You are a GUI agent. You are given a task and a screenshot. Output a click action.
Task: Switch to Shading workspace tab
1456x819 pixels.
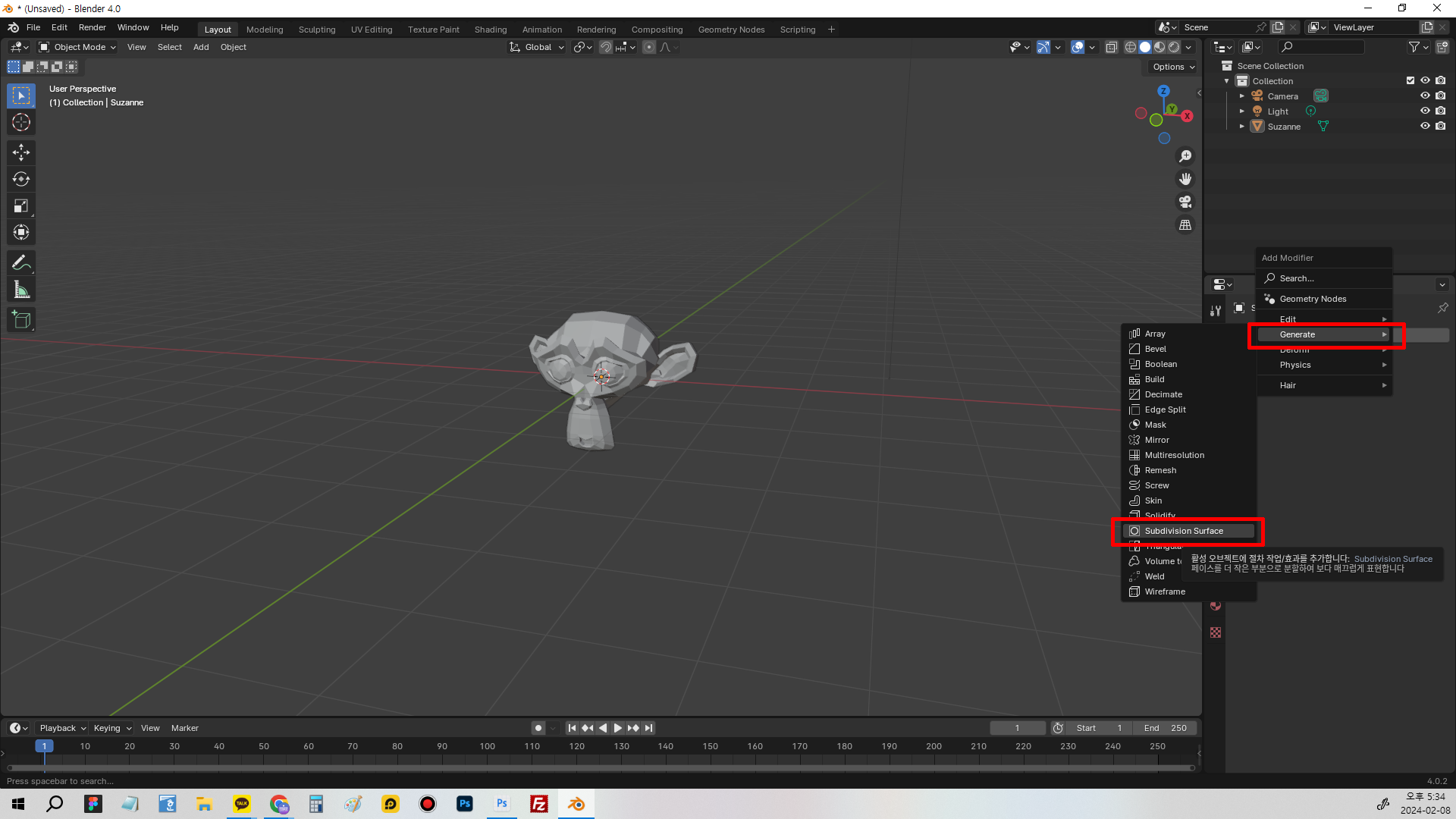491,30
